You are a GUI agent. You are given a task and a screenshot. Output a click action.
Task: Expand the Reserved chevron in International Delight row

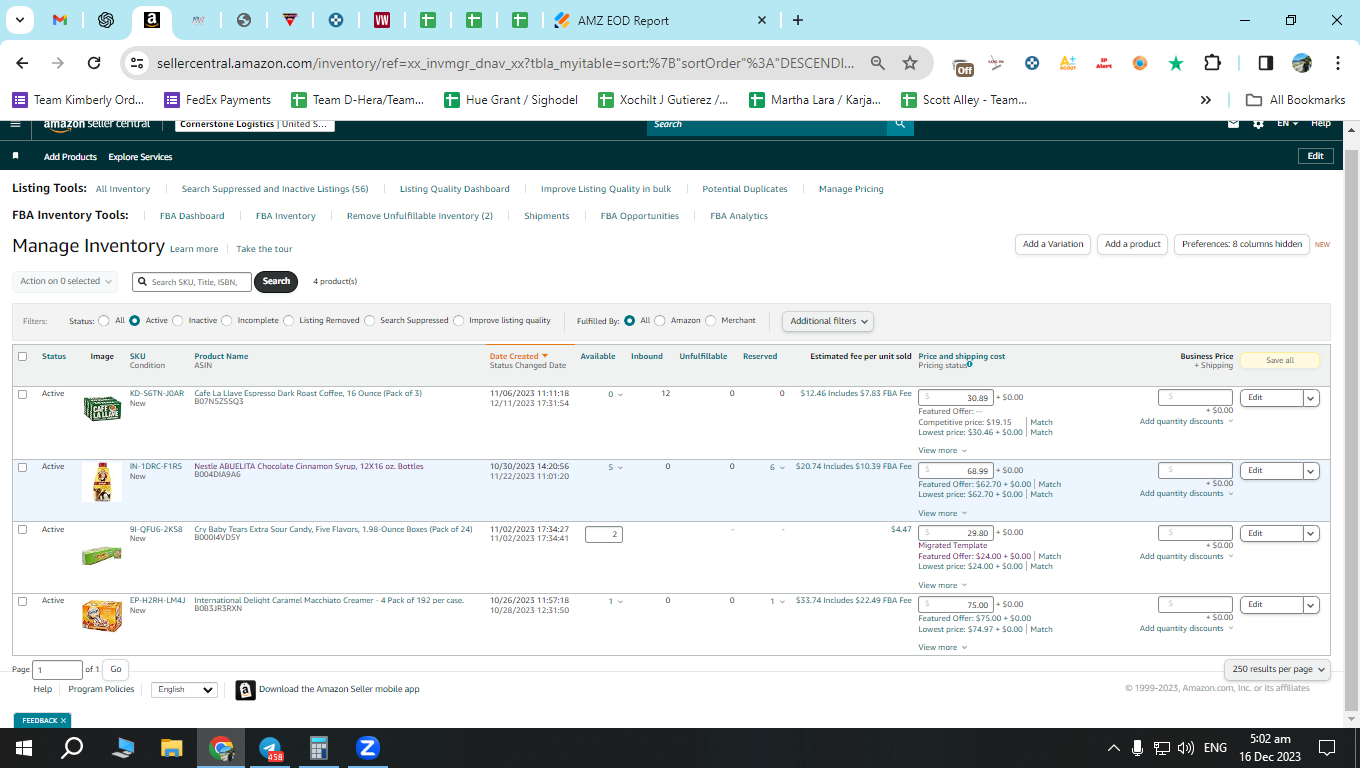[783, 602]
